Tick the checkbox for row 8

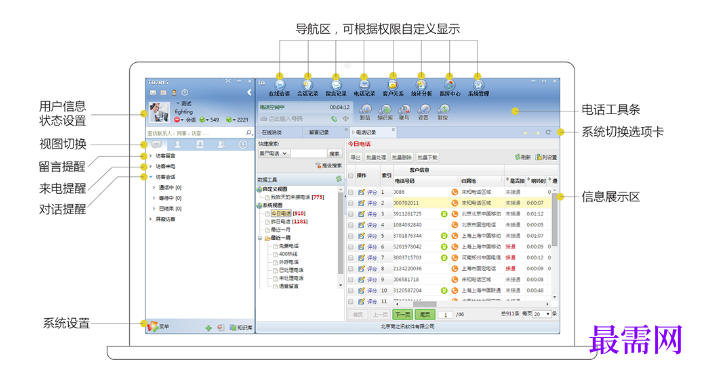(x=351, y=268)
